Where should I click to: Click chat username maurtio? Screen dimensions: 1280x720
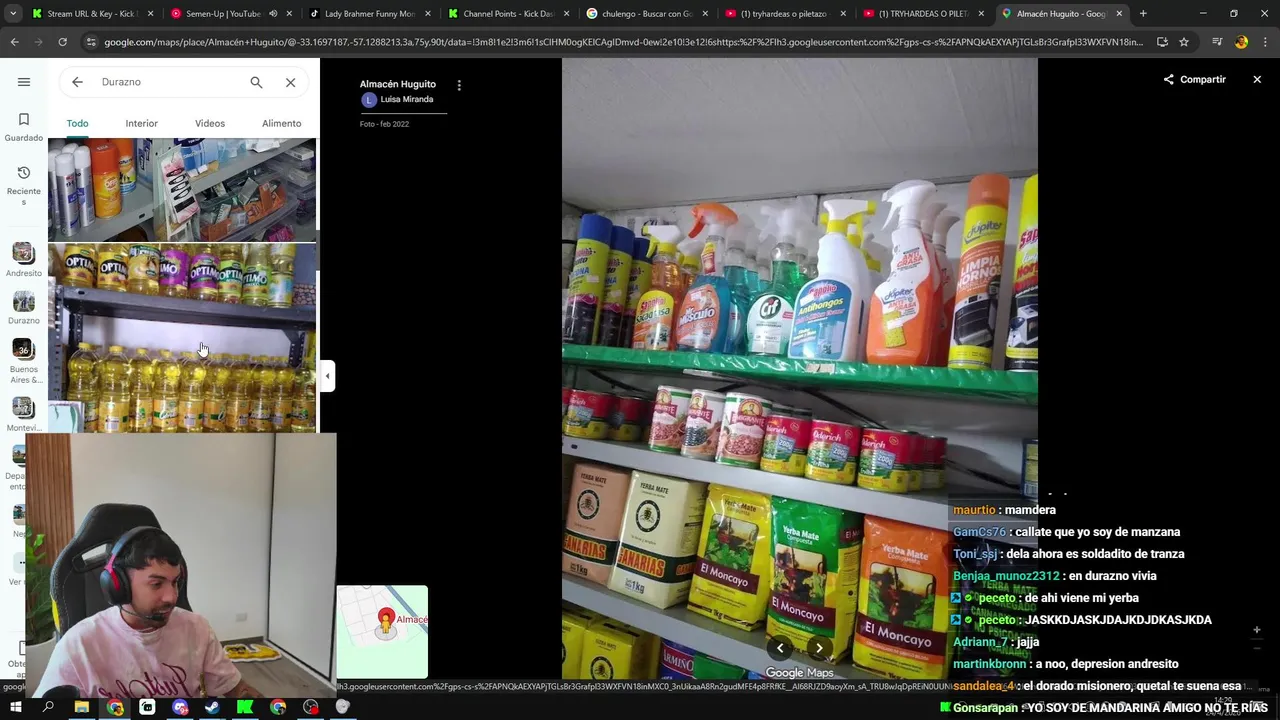pos(974,510)
